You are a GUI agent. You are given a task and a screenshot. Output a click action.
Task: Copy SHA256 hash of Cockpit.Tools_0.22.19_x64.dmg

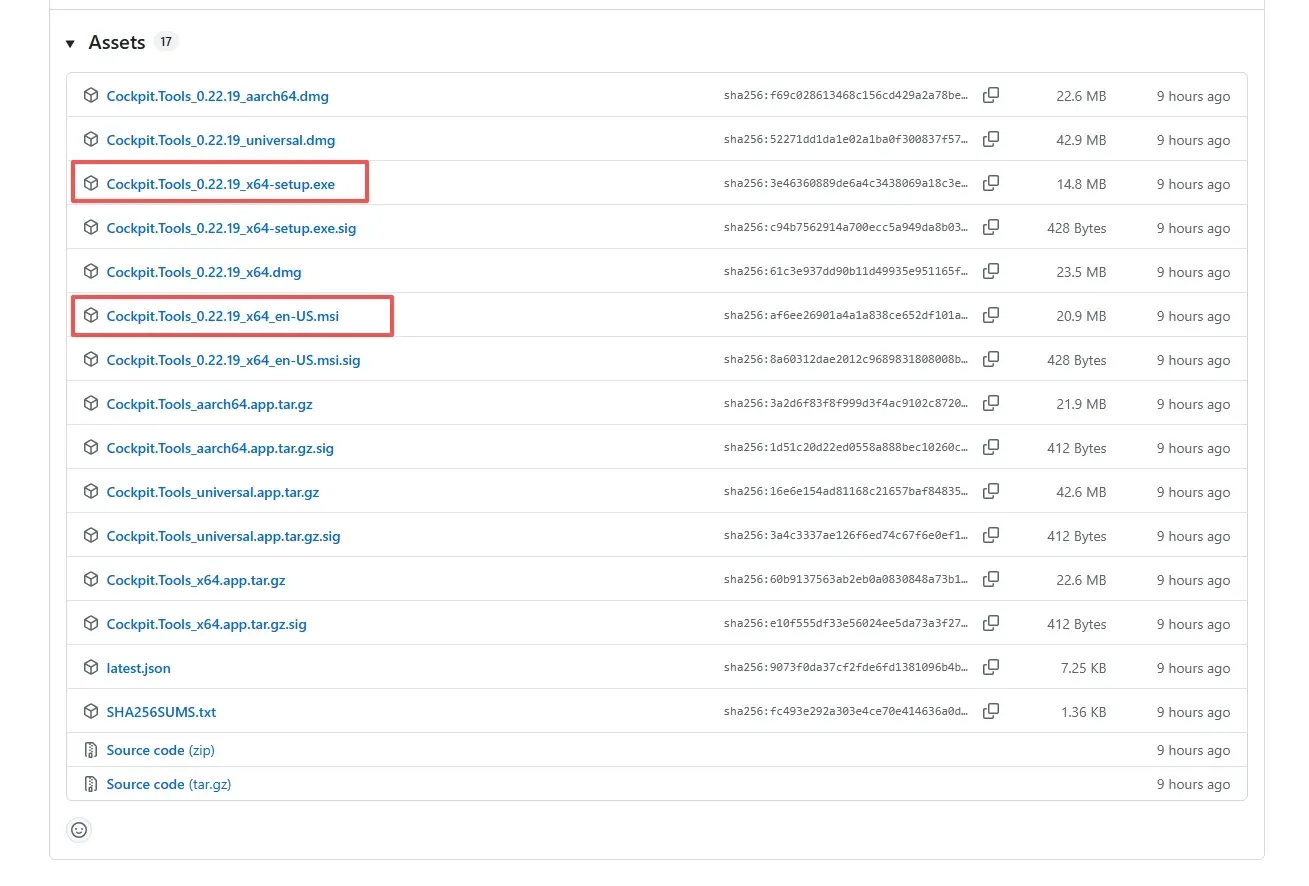[x=991, y=272]
